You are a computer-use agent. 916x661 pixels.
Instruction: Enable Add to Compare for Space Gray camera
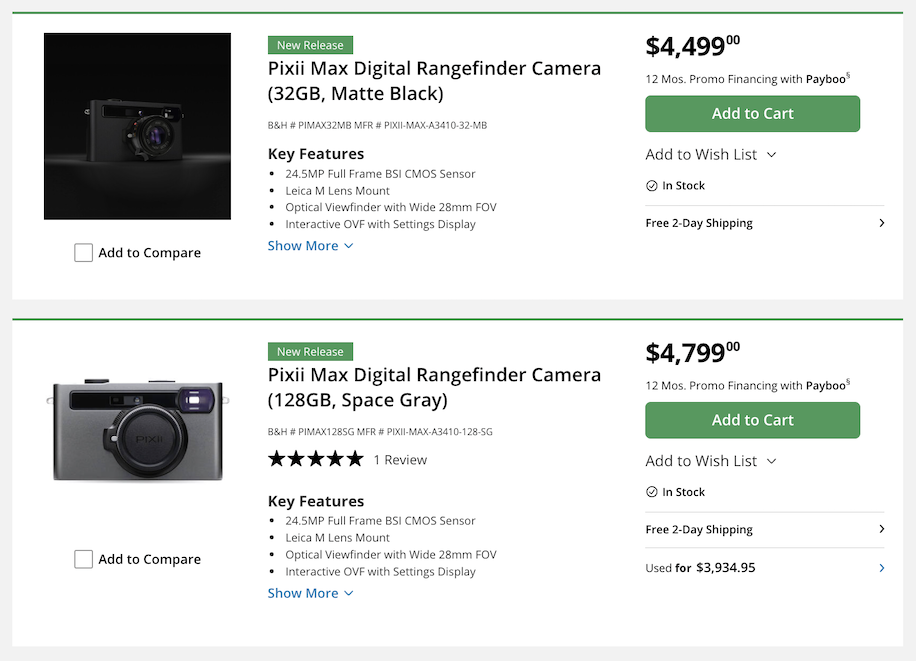coord(84,558)
